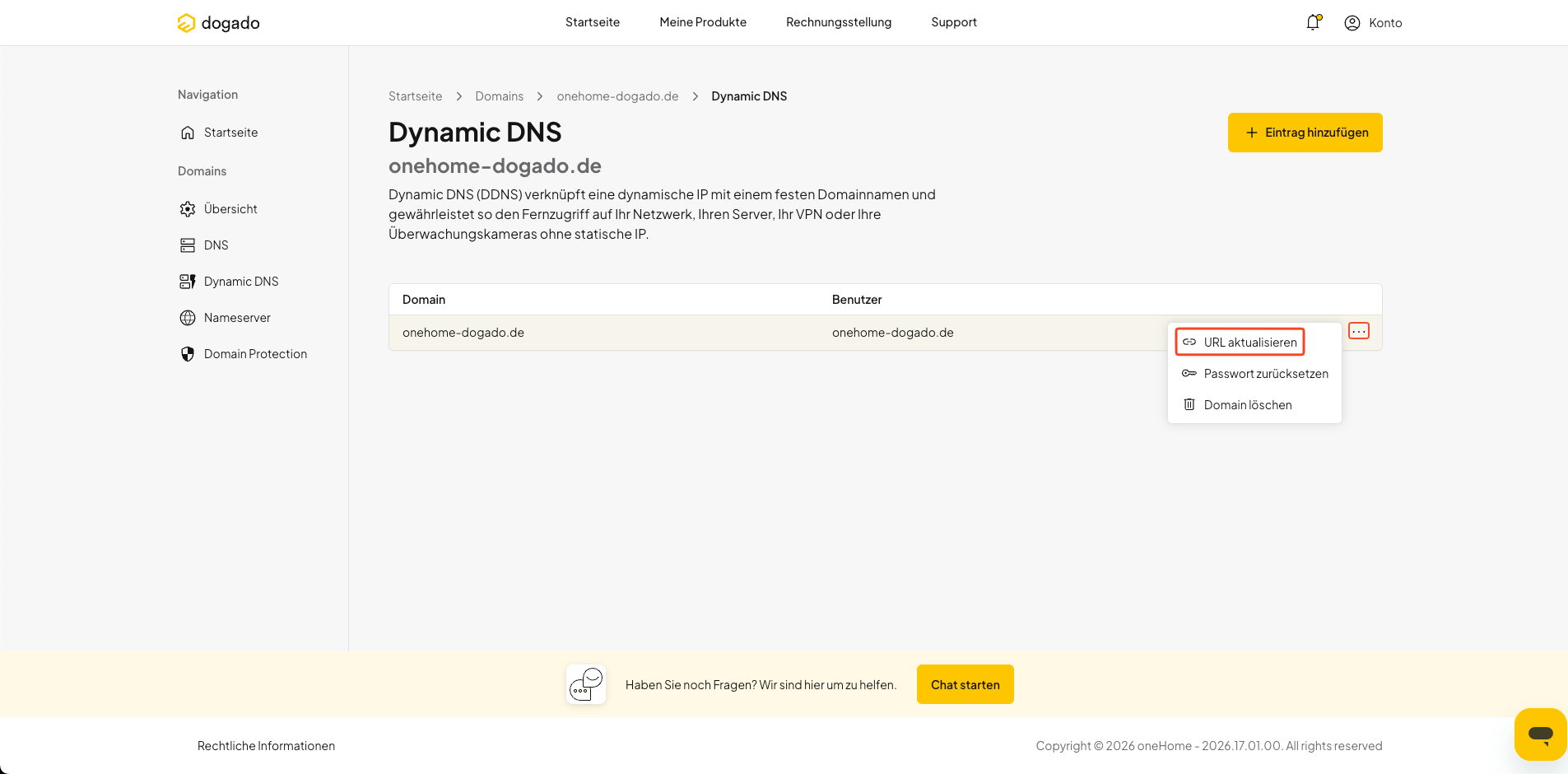Click the onehome-dogado.de Benutzer cell

pyautogui.click(x=893, y=333)
